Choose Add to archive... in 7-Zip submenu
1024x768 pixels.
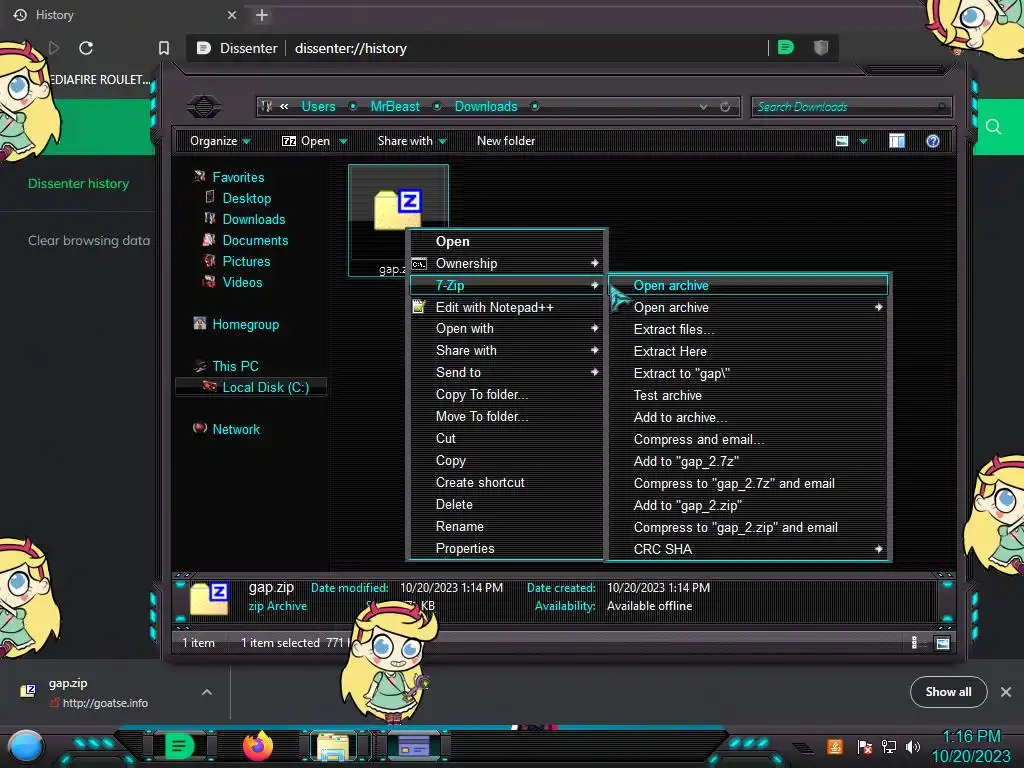coord(748,417)
